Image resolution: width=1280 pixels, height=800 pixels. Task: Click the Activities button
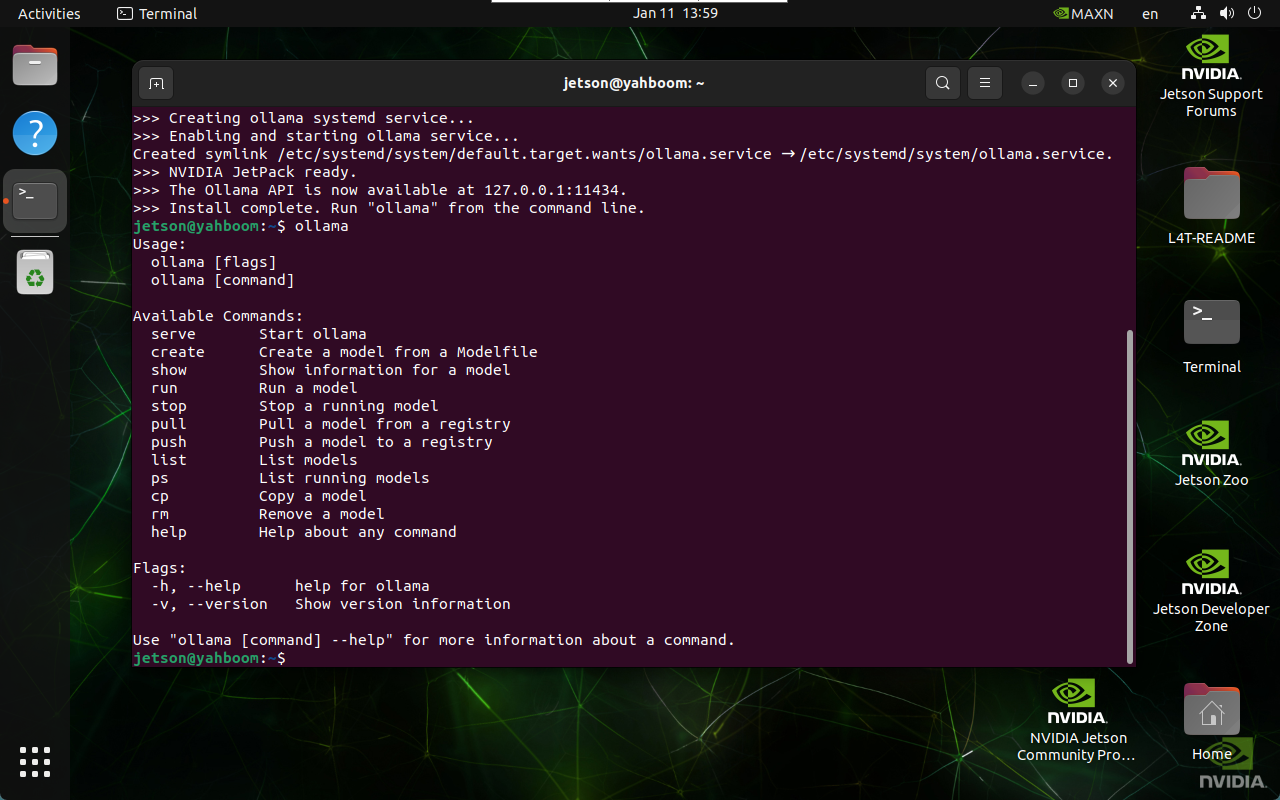[x=49, y=14]
